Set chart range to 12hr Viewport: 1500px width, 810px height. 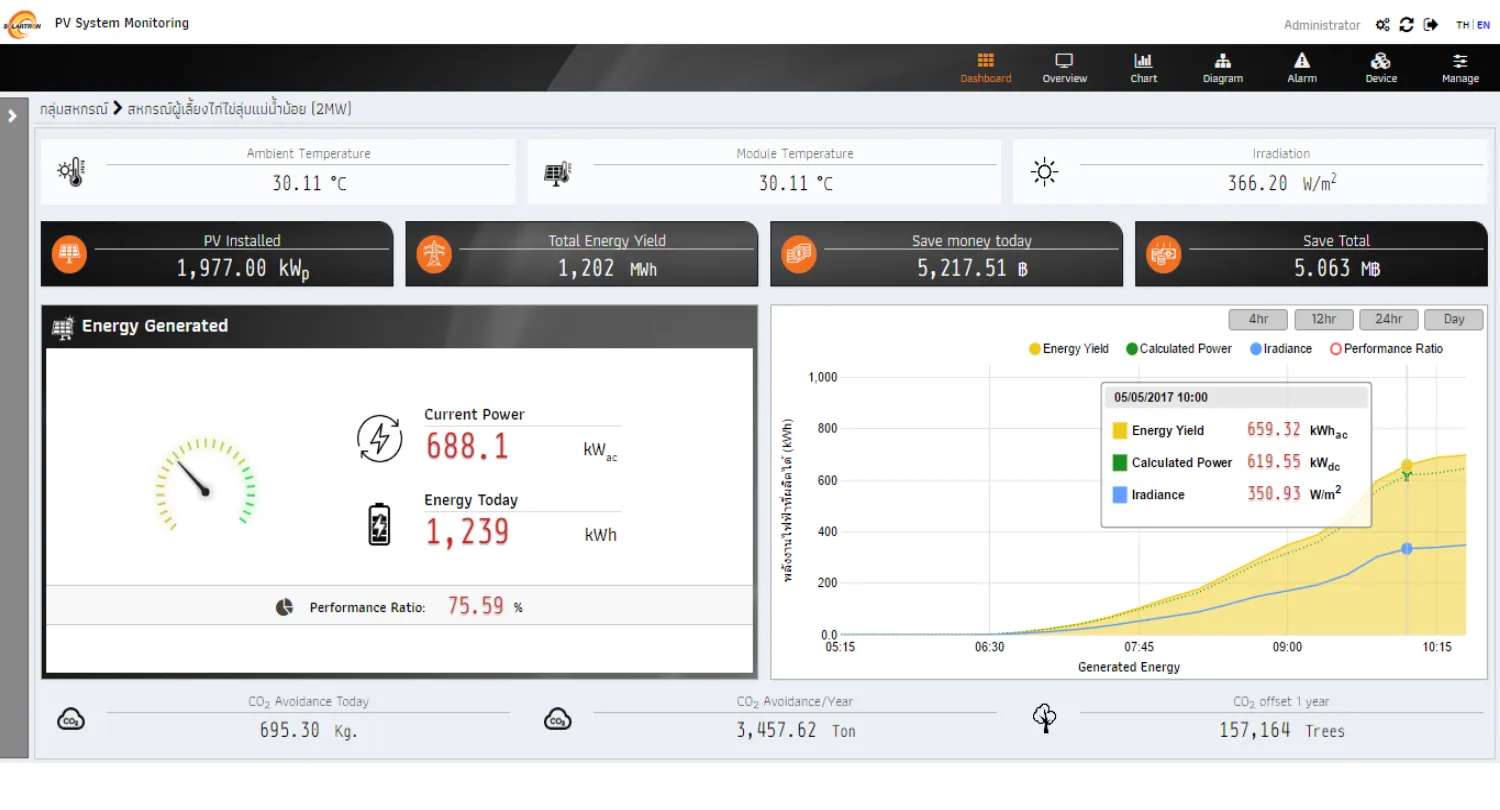[1323, 319]
